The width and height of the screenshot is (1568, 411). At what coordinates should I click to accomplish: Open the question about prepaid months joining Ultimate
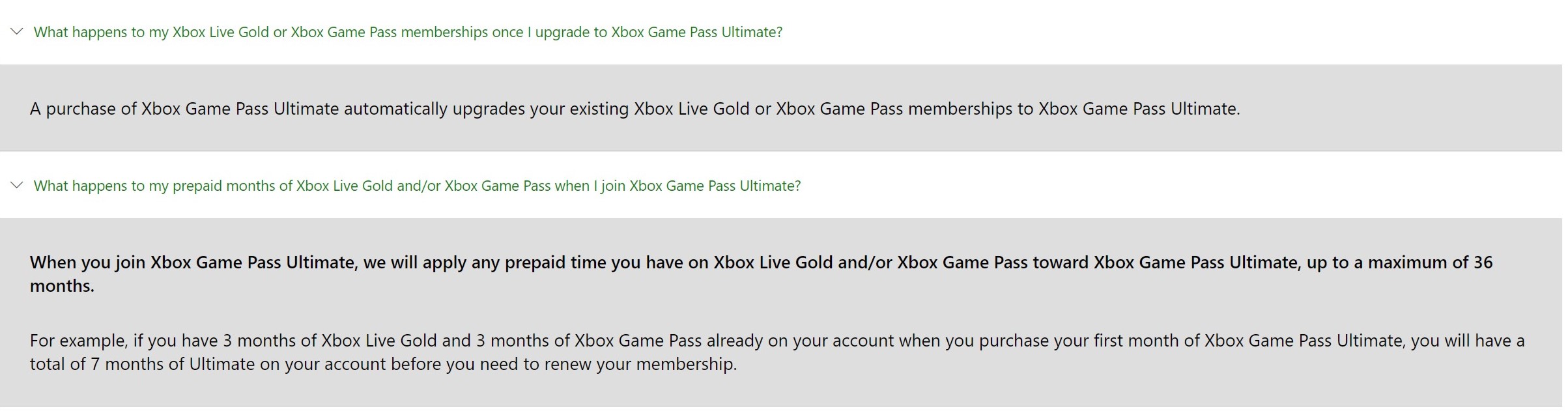pyautogui.click(x=417, y=186)
